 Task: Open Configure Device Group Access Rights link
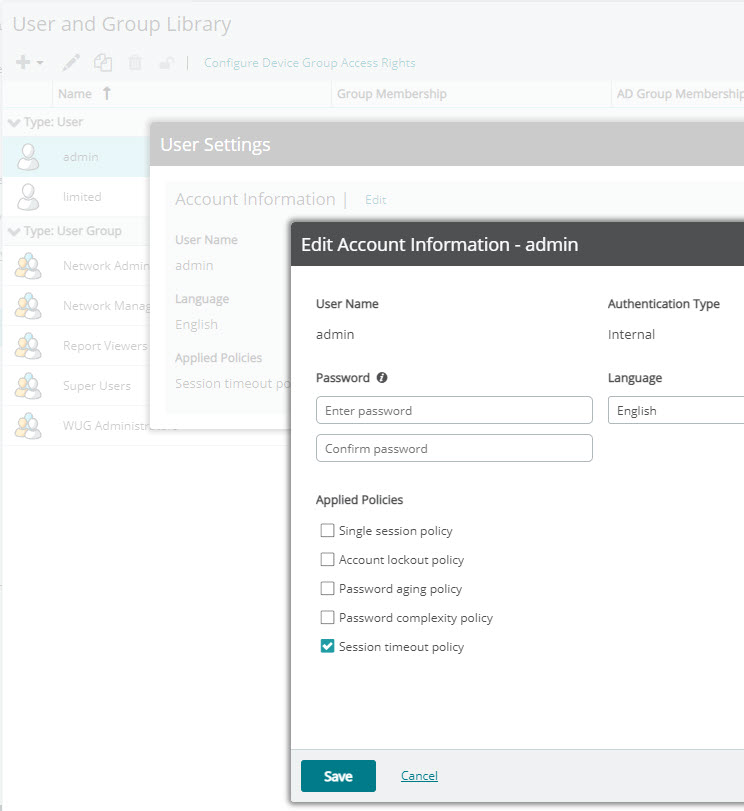[309, 63]
